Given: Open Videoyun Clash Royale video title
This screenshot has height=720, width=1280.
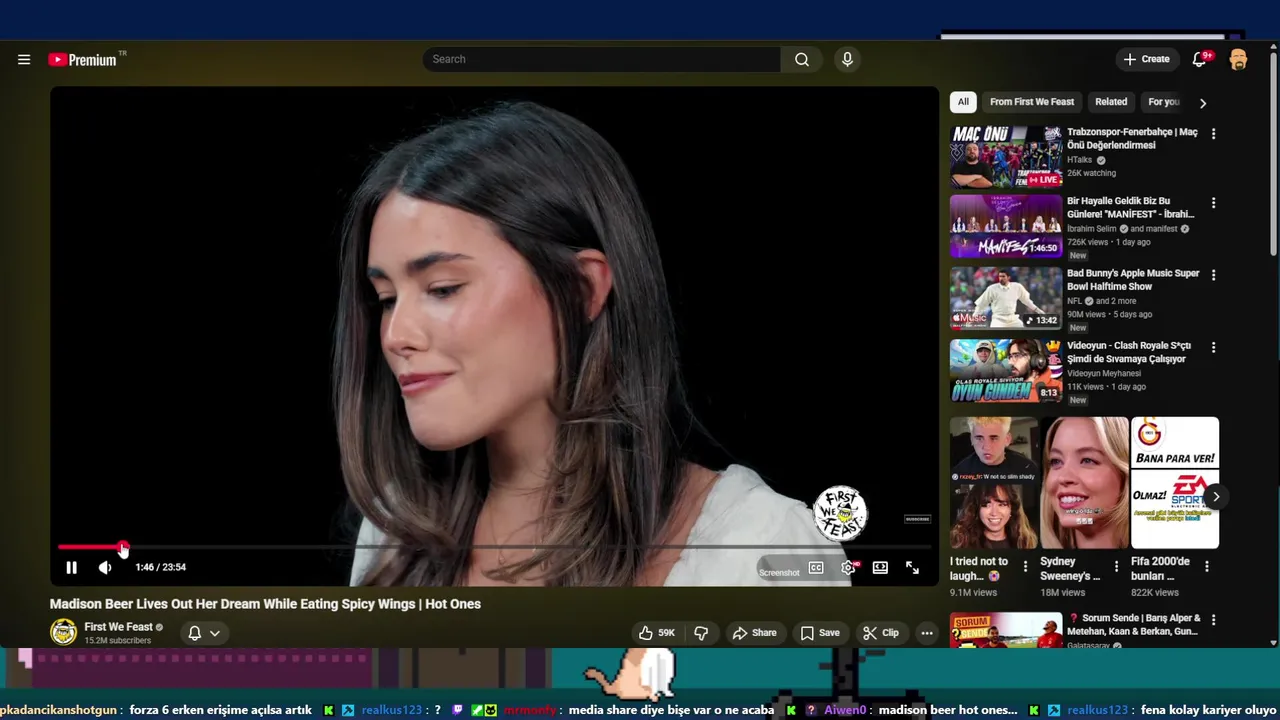Looking at the screenshot, I should tap(1129, 352).
